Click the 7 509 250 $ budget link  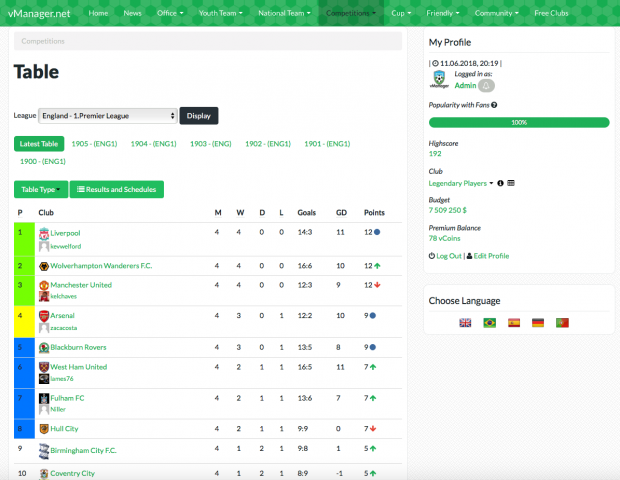pyautogui.click(x=448, y=210)
